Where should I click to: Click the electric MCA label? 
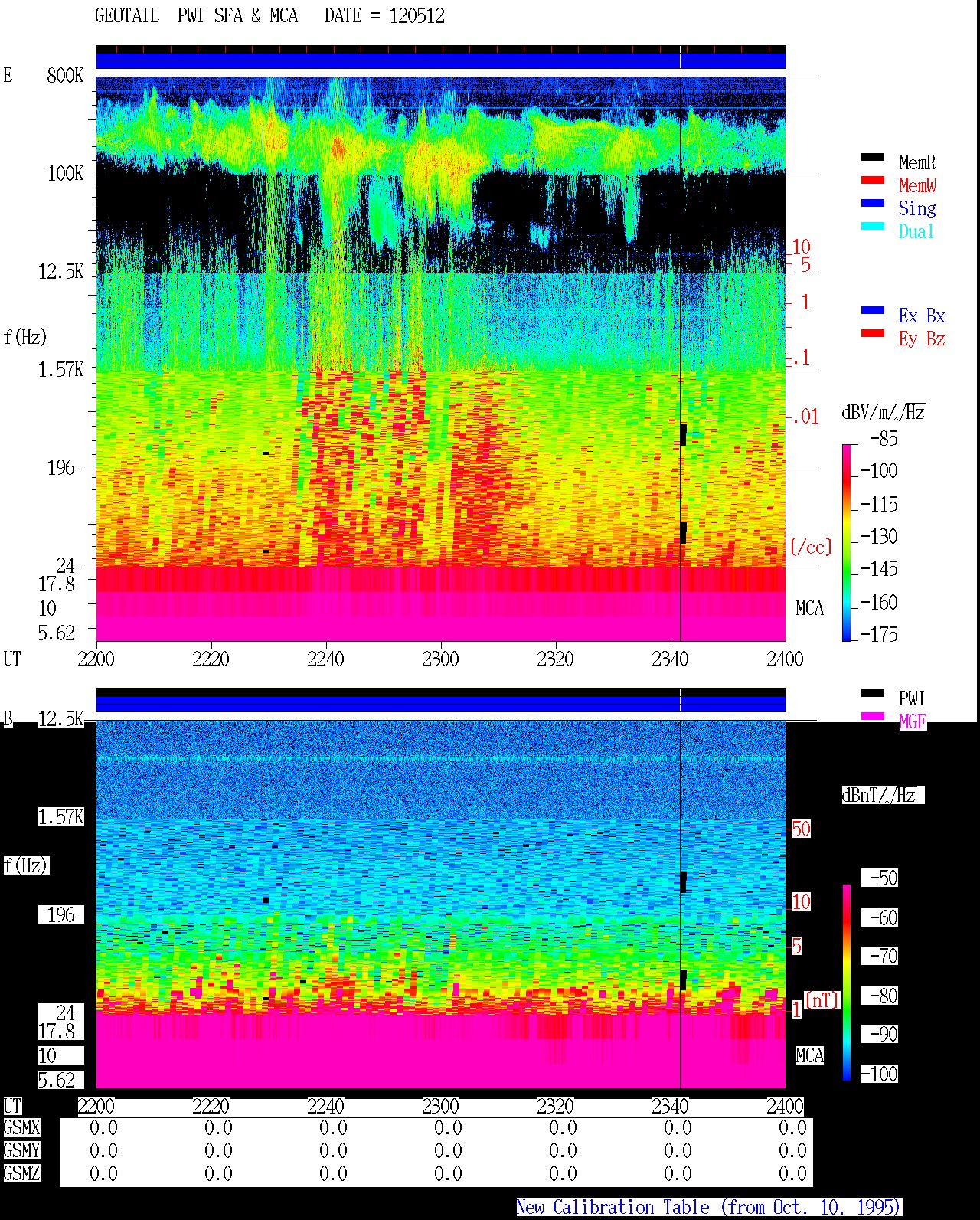point(809,609)
